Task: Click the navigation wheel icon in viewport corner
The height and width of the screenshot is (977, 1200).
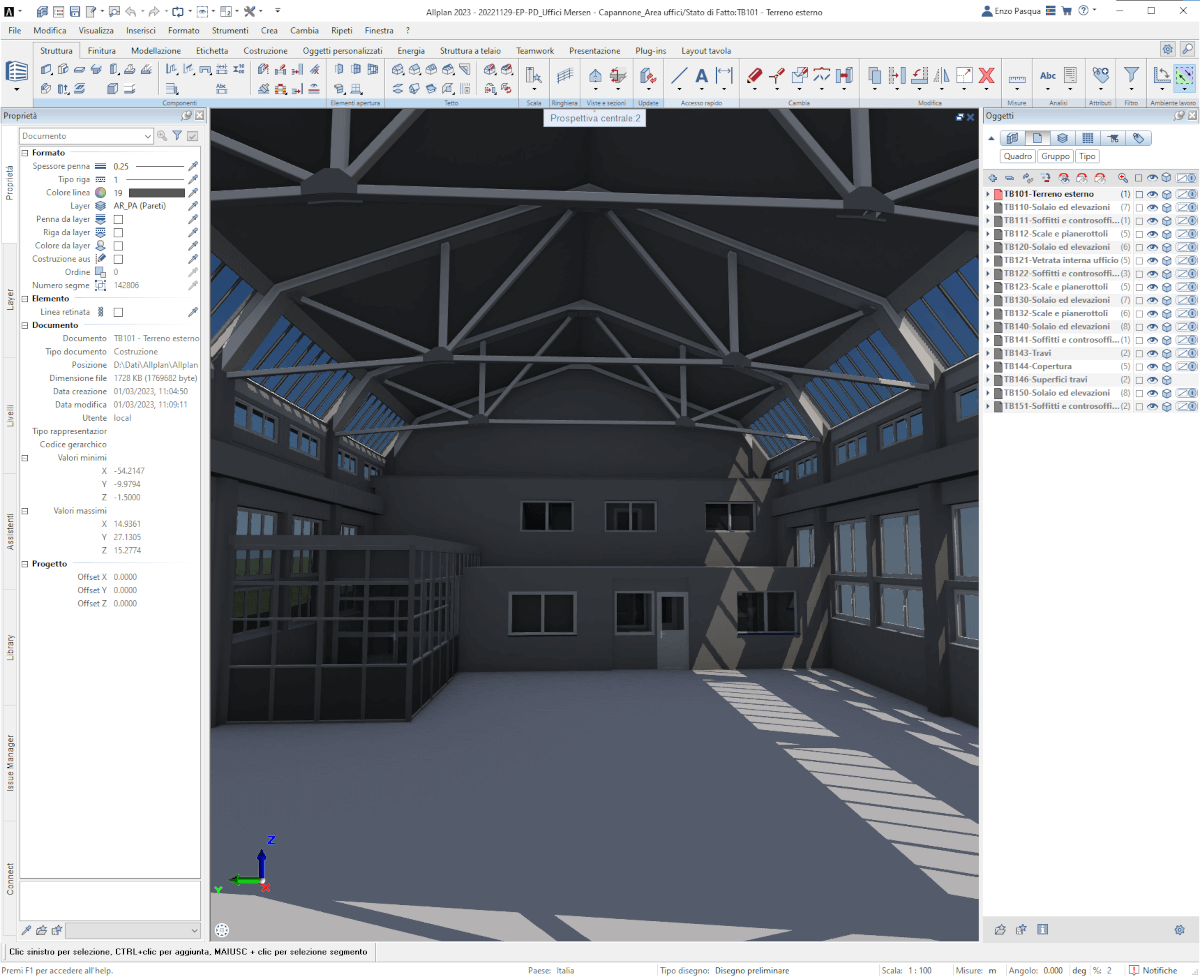Action: [x=222, y=930]
